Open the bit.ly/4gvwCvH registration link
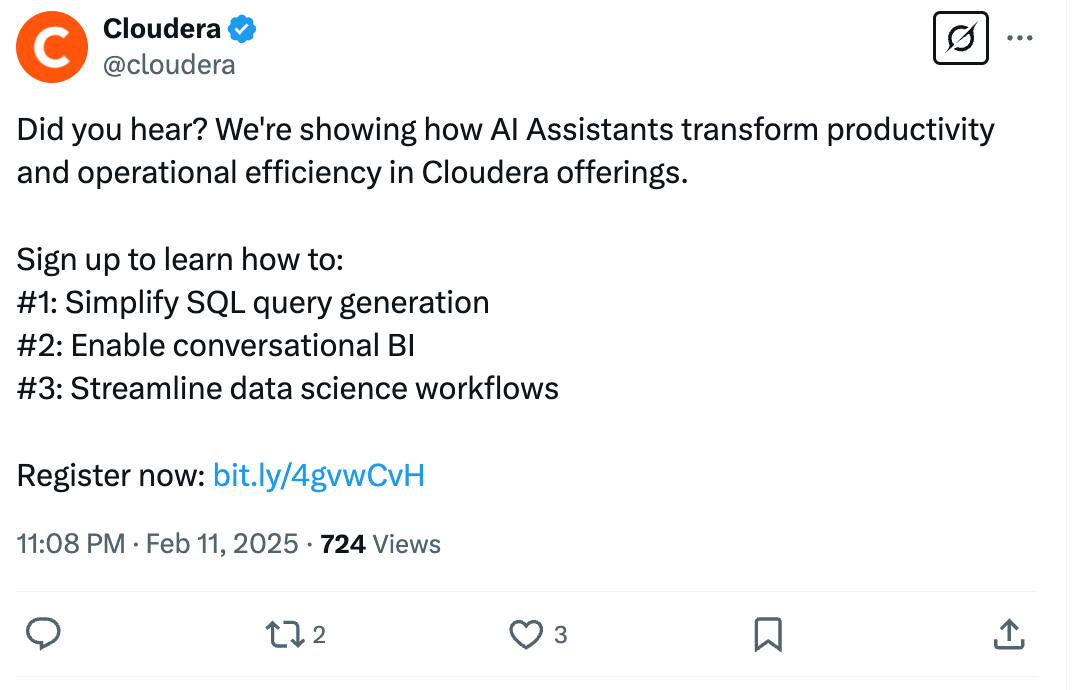The image size is (1074, 690). coord(319,475)
